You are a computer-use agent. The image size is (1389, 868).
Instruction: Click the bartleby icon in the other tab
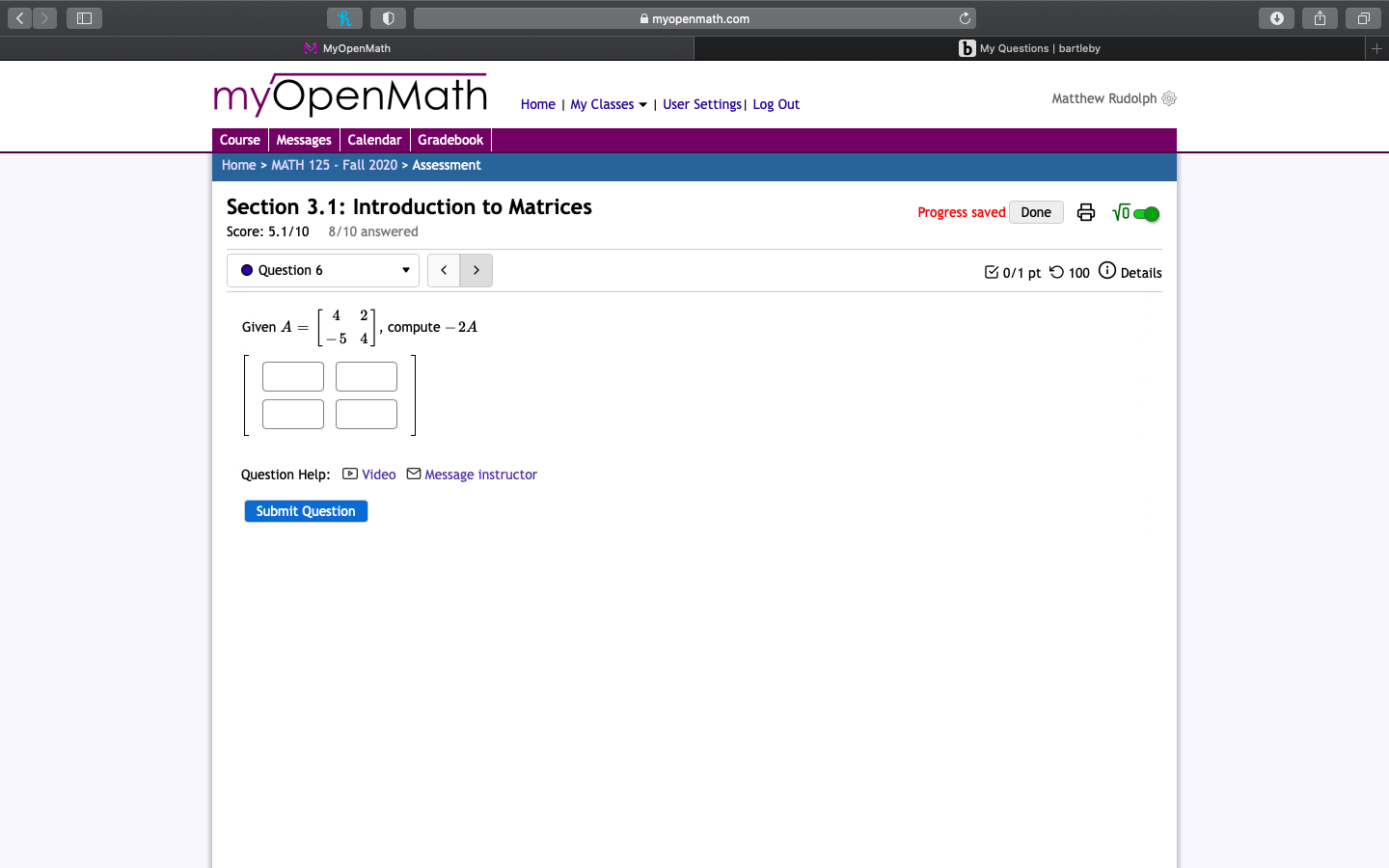(x=967, y=48)
